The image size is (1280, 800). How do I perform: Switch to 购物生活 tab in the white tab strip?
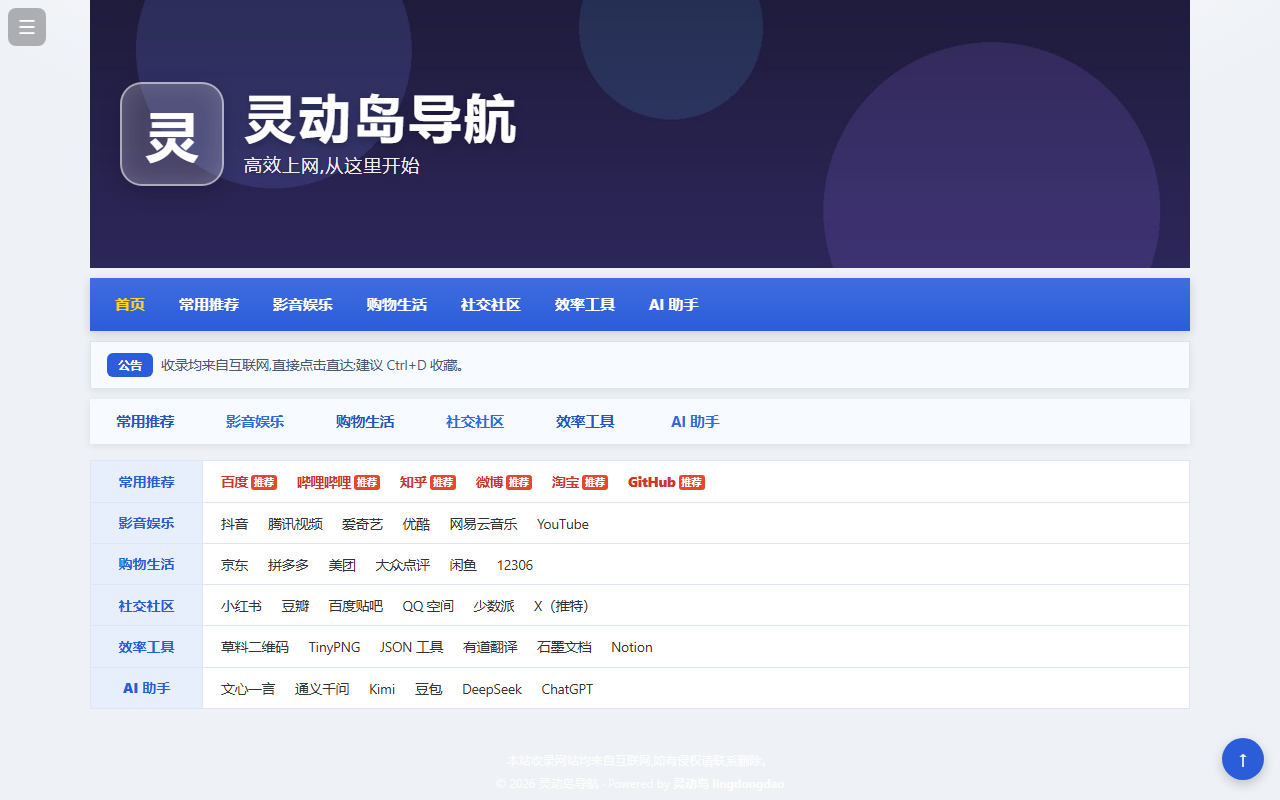coord(365,422)
